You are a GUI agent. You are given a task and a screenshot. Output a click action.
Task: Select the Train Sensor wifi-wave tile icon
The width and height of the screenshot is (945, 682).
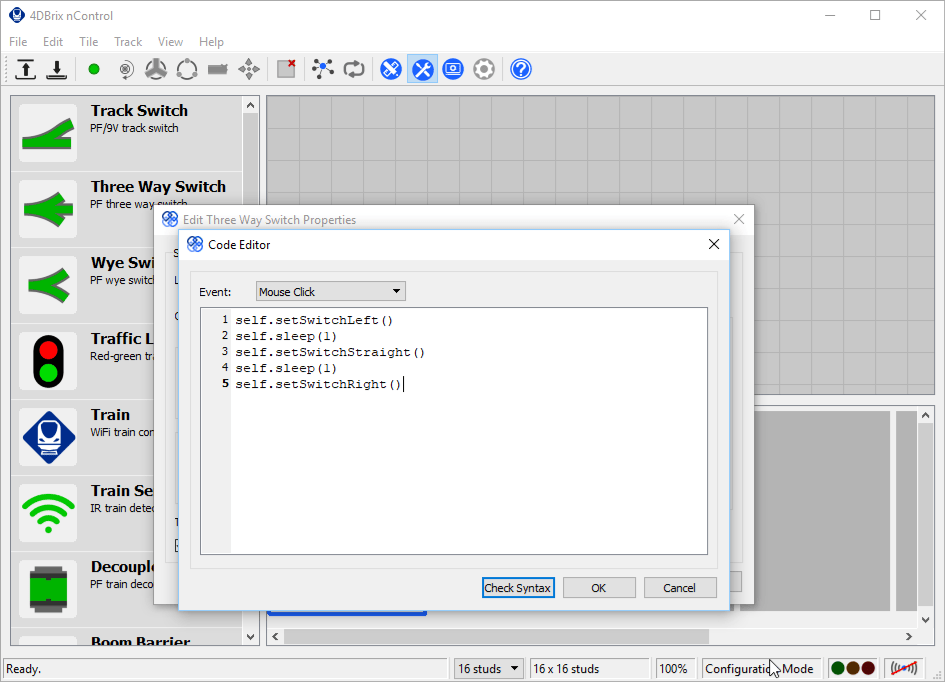coord(48,513)
